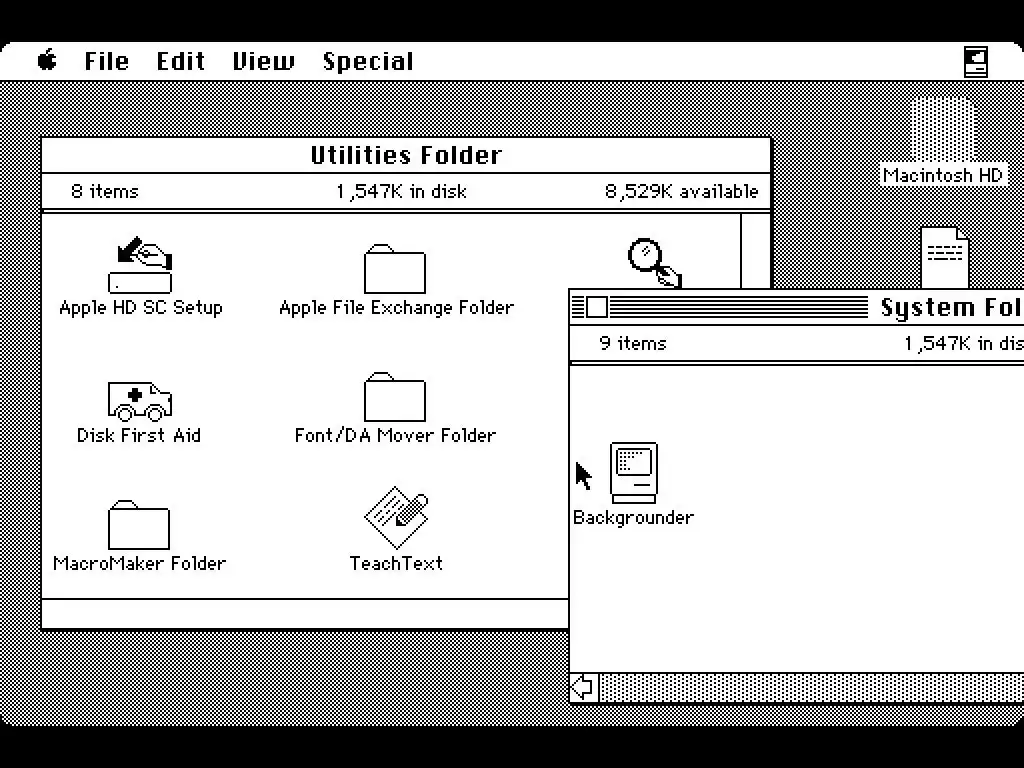Click the "TeachText" label
The image size is (1024, 768).
click(x=396, y=564)
